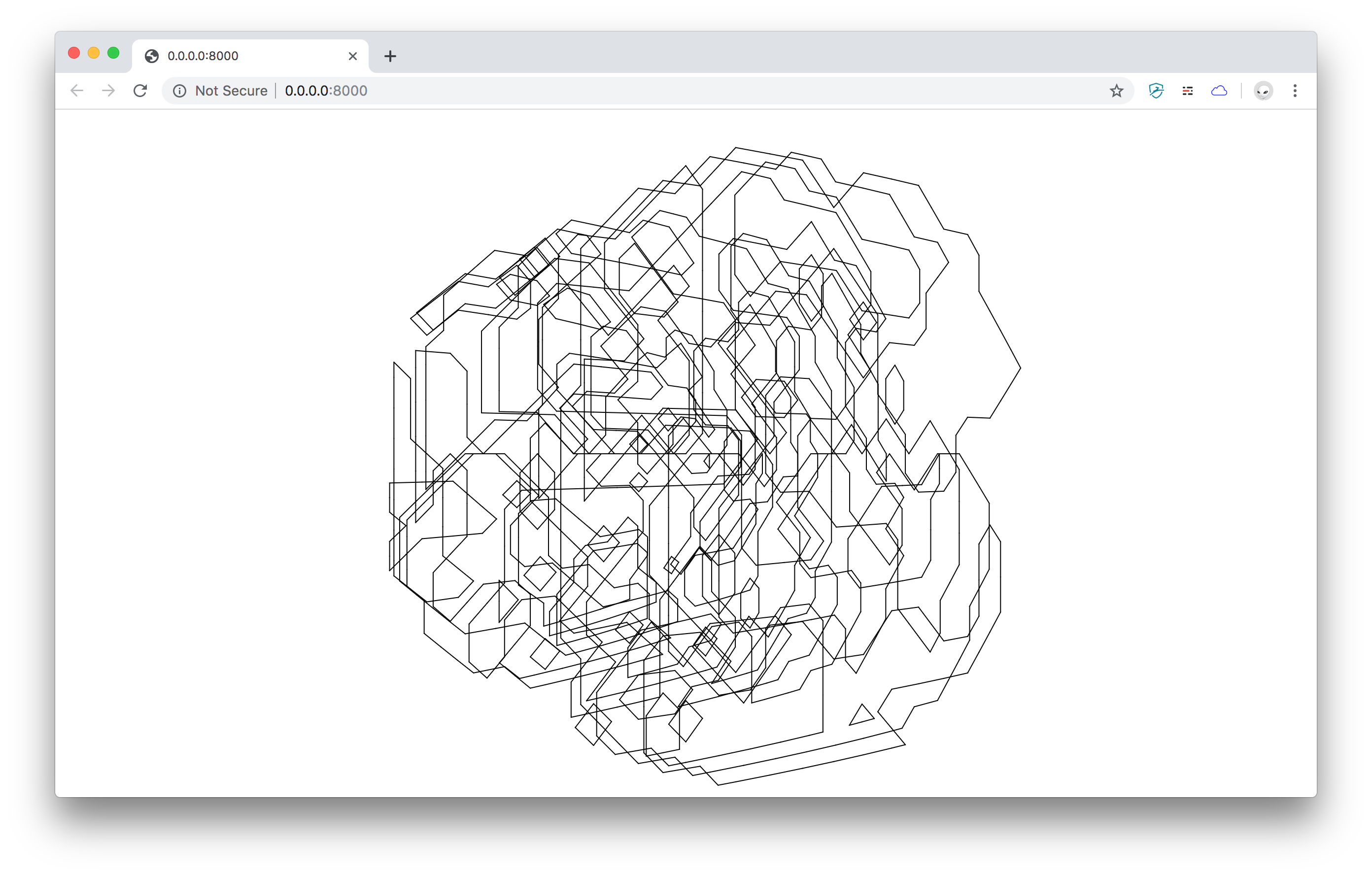1372x876 pixels.
Task: Focus the address bar showing 0.0.0.0:8000
Action: [647, 91]
